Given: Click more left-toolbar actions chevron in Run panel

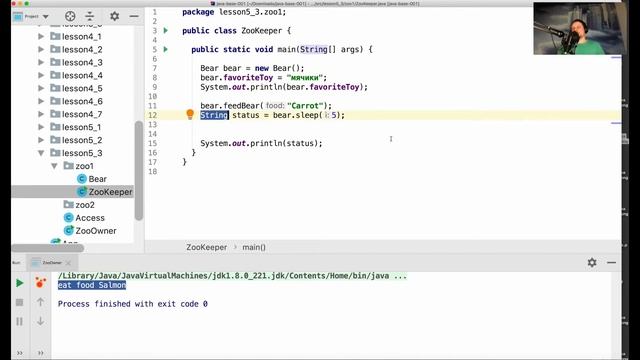Looking at the screenshot, I should [20, 353].
